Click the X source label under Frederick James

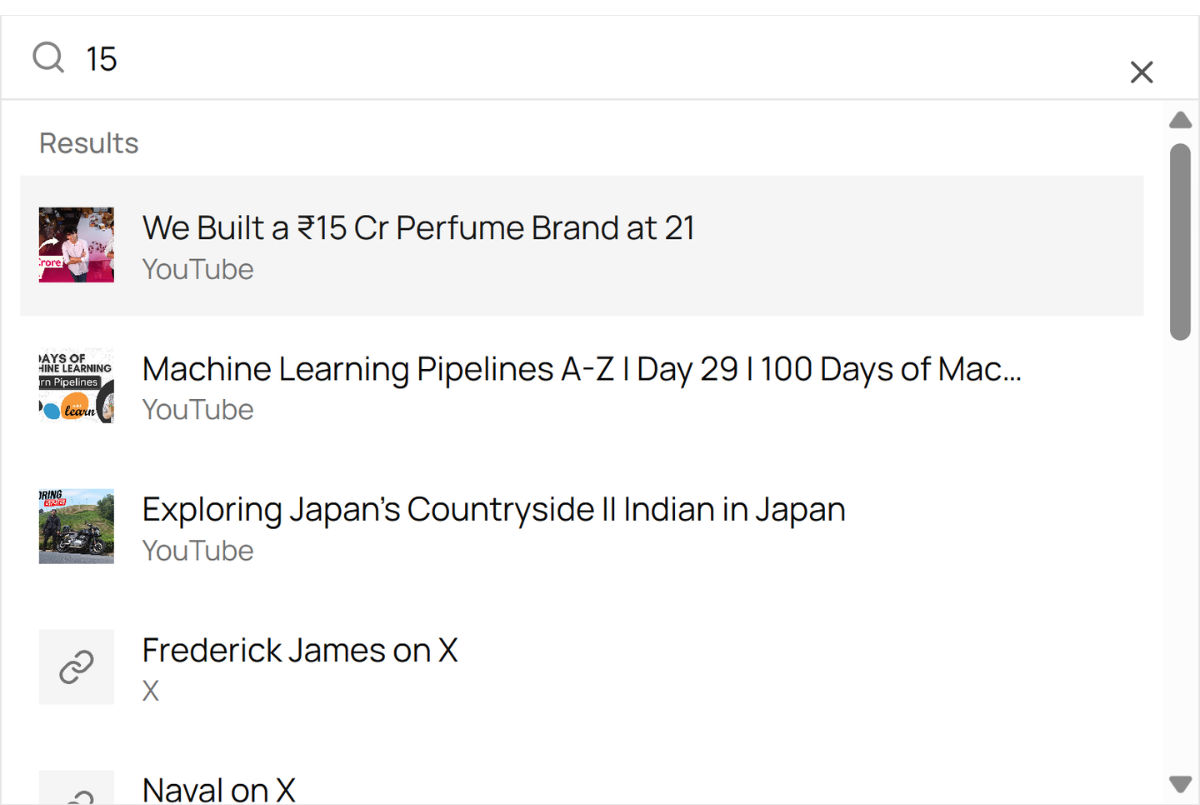tap(151, 691)
